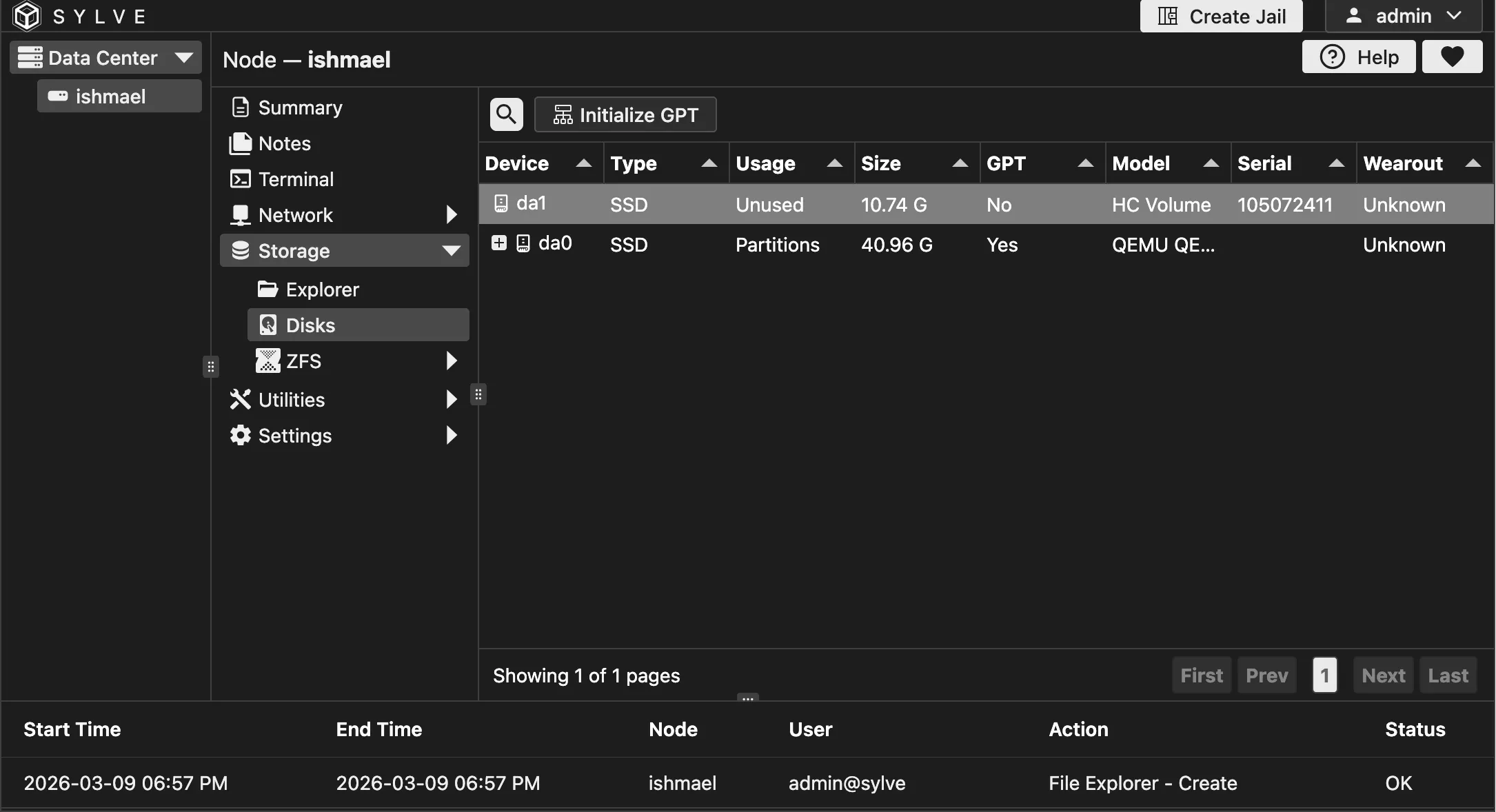Expand the da0 disk partition row

498,243
